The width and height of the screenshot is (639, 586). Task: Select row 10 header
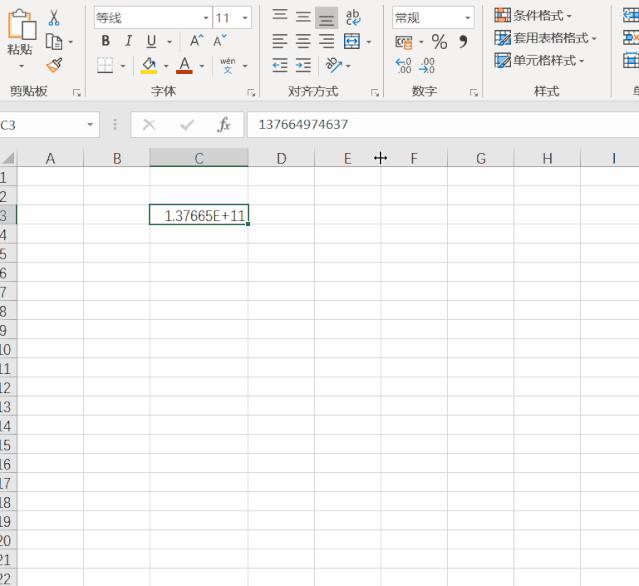point(8,349)
